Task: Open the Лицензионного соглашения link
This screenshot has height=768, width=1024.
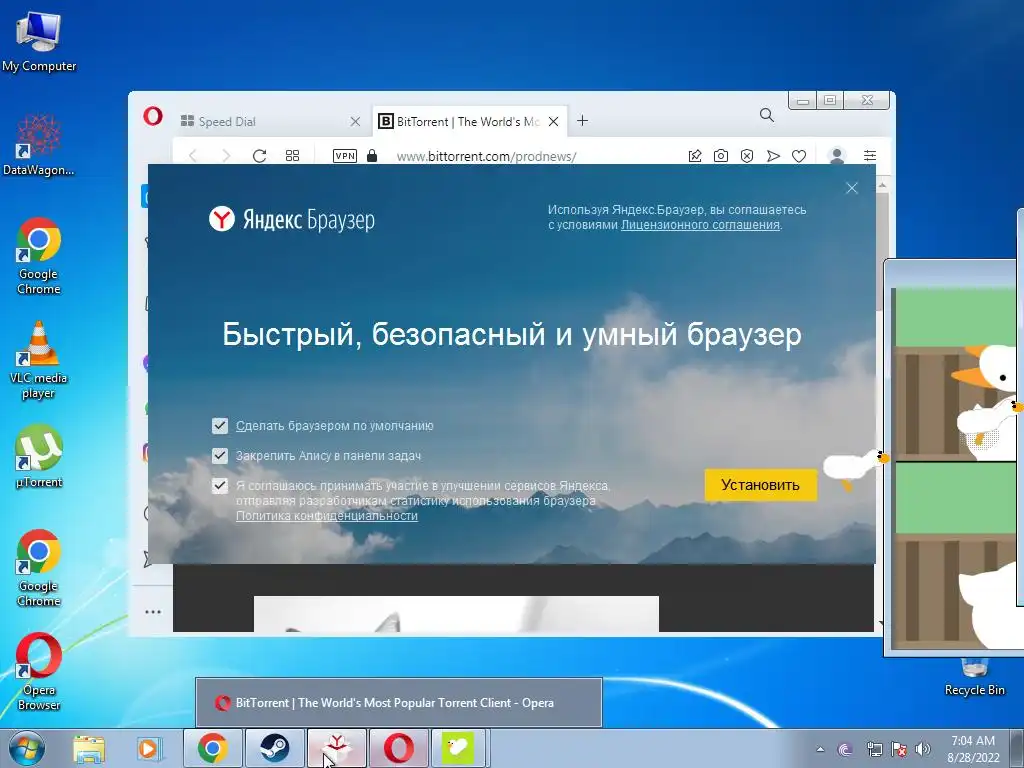Action: 700,225
